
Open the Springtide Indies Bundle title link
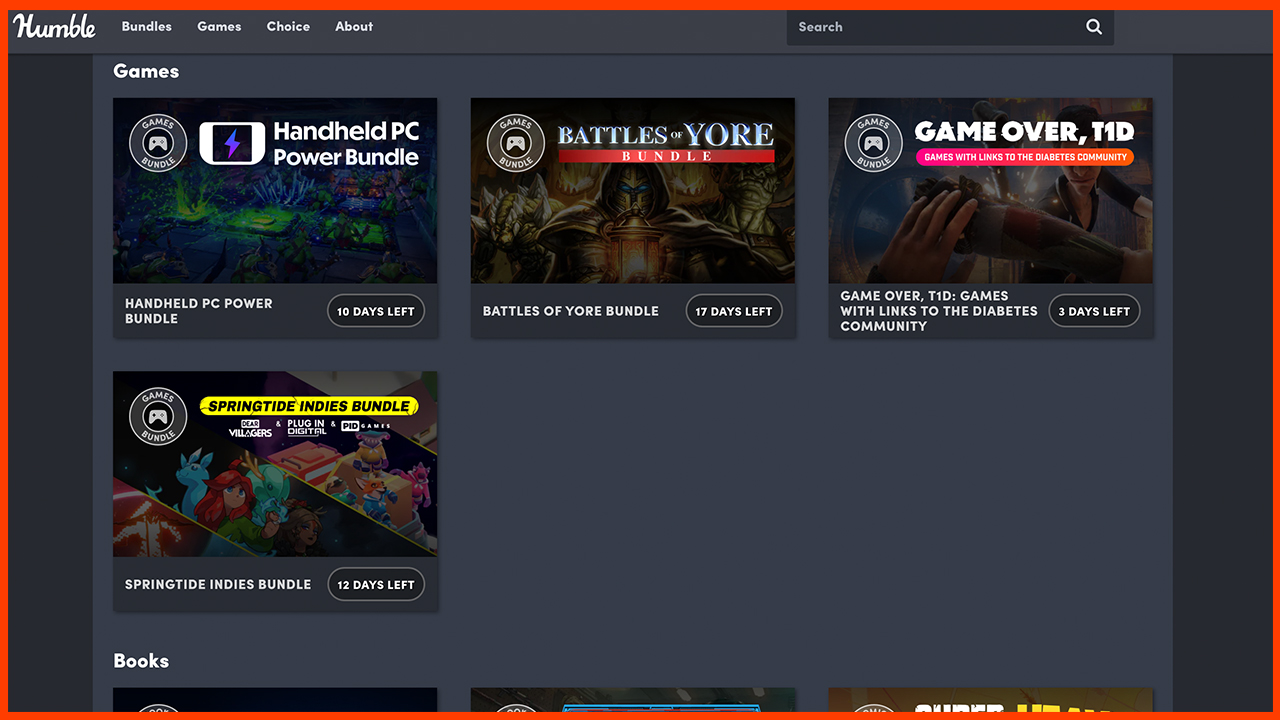[x=218, y=585]
